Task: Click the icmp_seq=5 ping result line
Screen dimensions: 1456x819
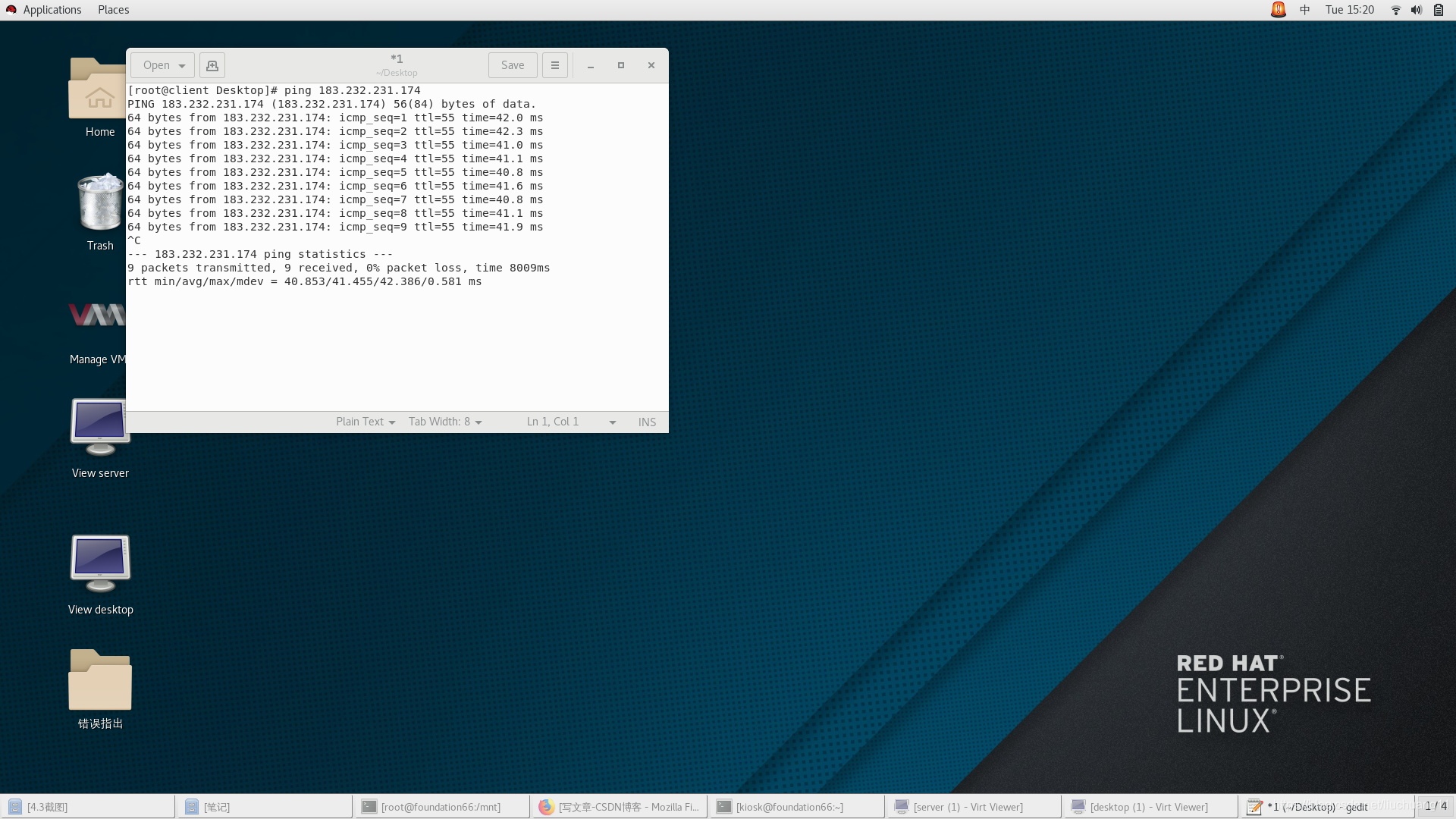Action: [335, 172]
